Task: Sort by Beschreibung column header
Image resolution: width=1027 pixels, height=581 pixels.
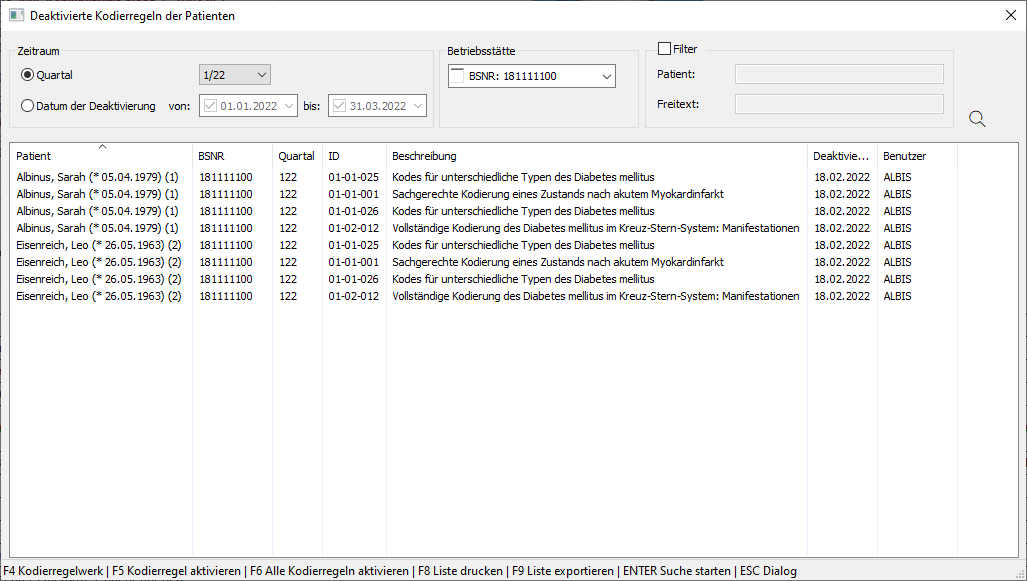Action: [596, 156]
